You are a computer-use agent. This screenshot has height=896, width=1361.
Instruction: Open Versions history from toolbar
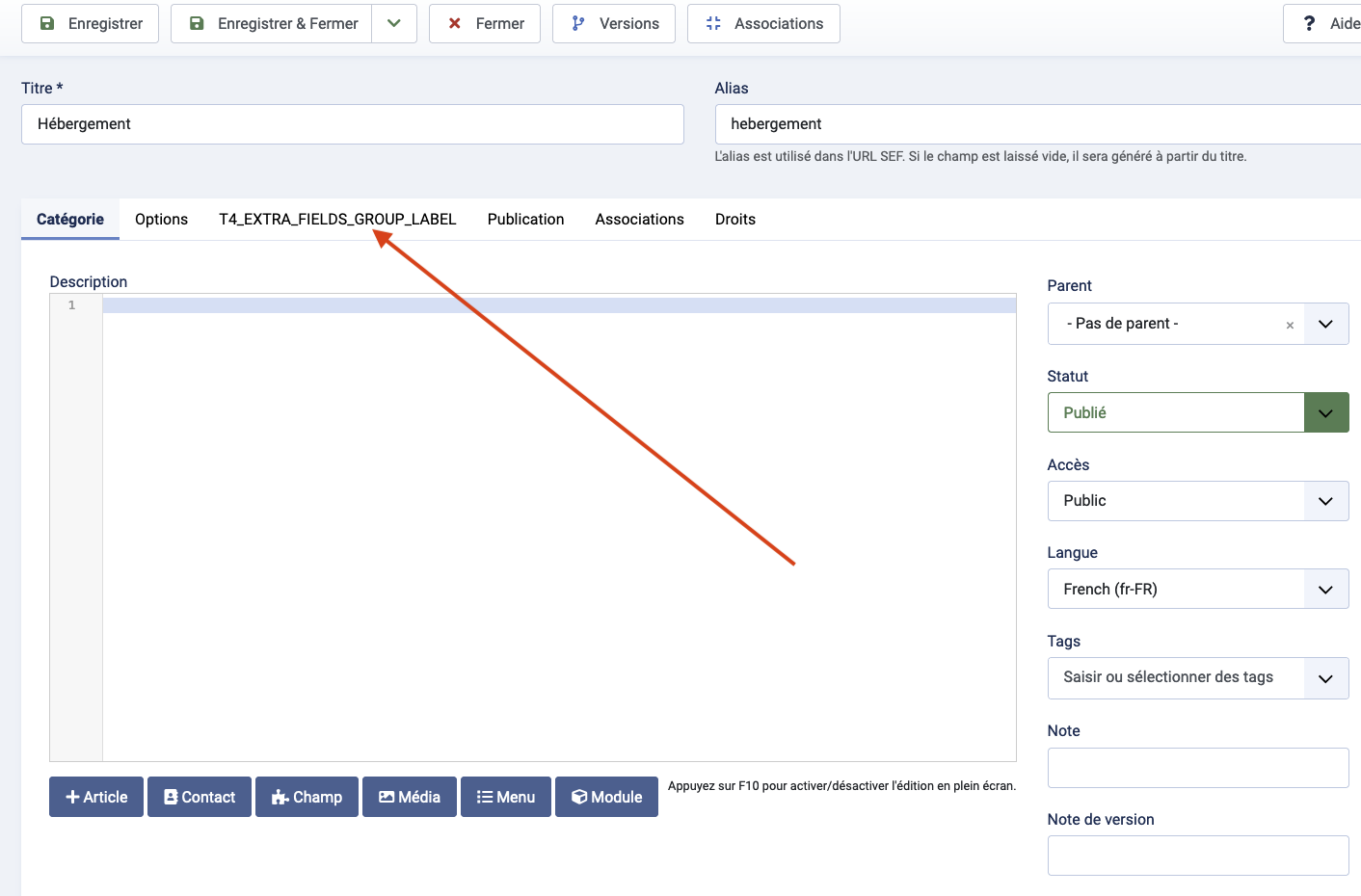coord(614,23)
